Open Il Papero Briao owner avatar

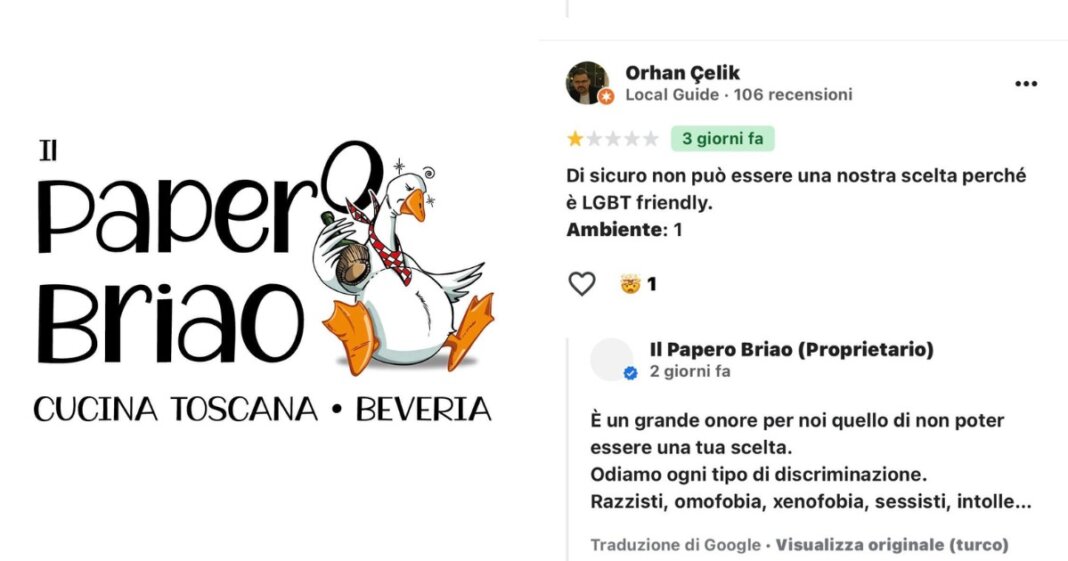(x=611, y=359)
